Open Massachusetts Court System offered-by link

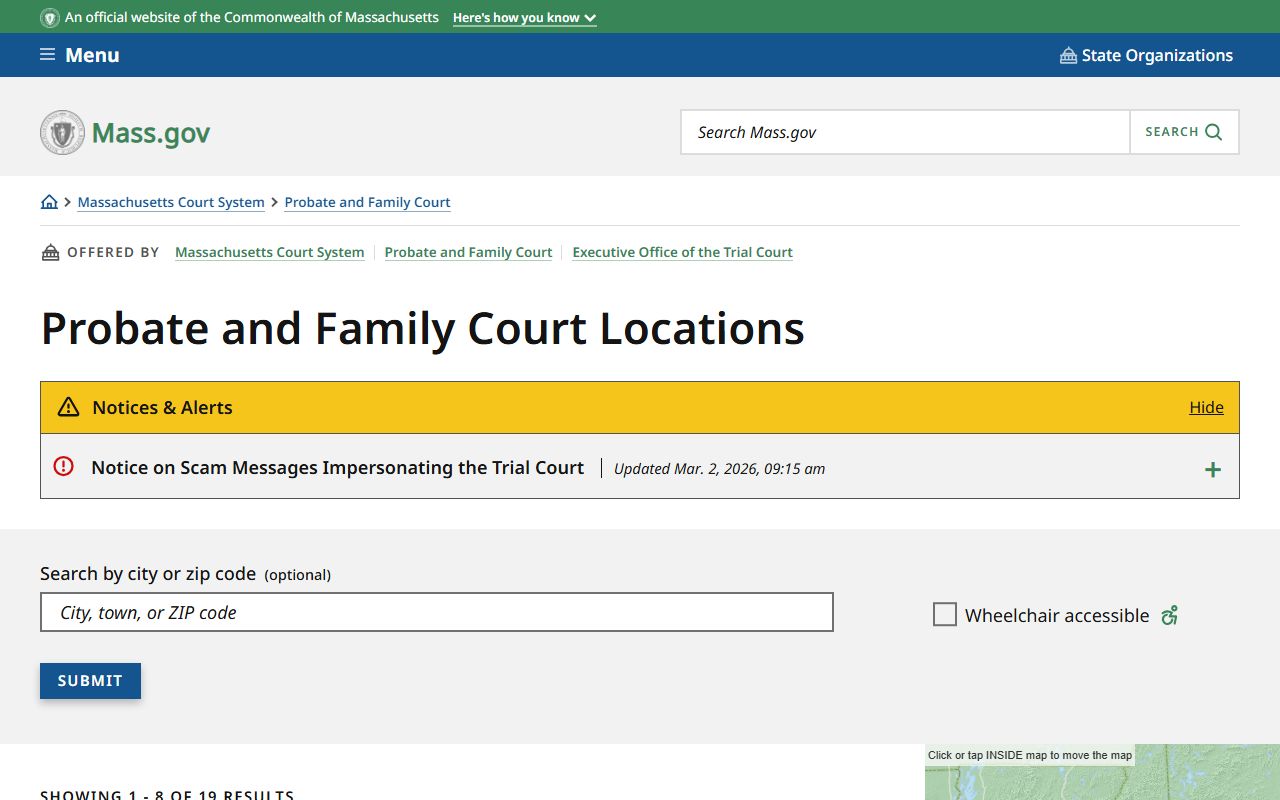coord(269,252)
